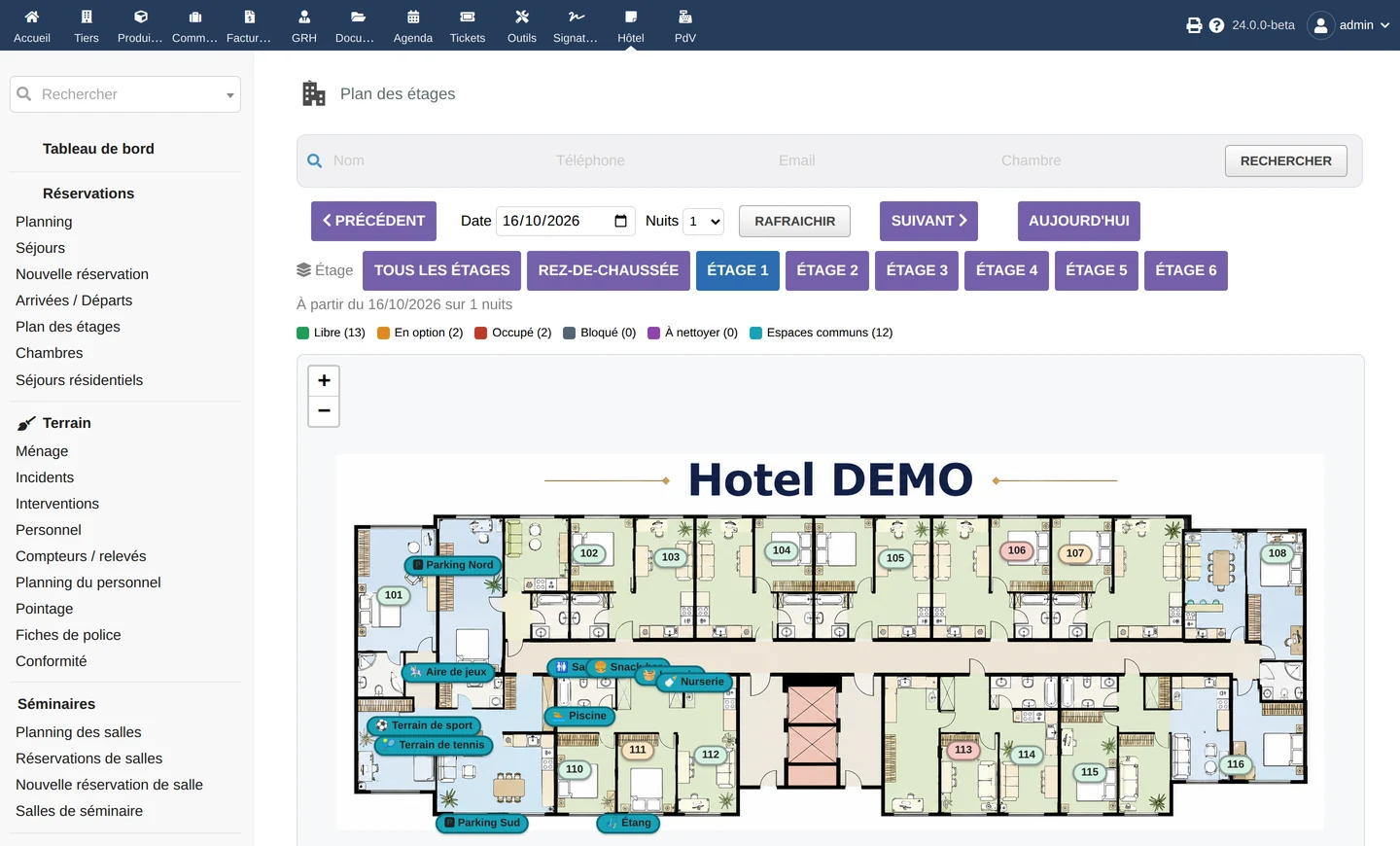
Task: Switch to ÉTAGE 3 floor
Action: coord(917,270)
